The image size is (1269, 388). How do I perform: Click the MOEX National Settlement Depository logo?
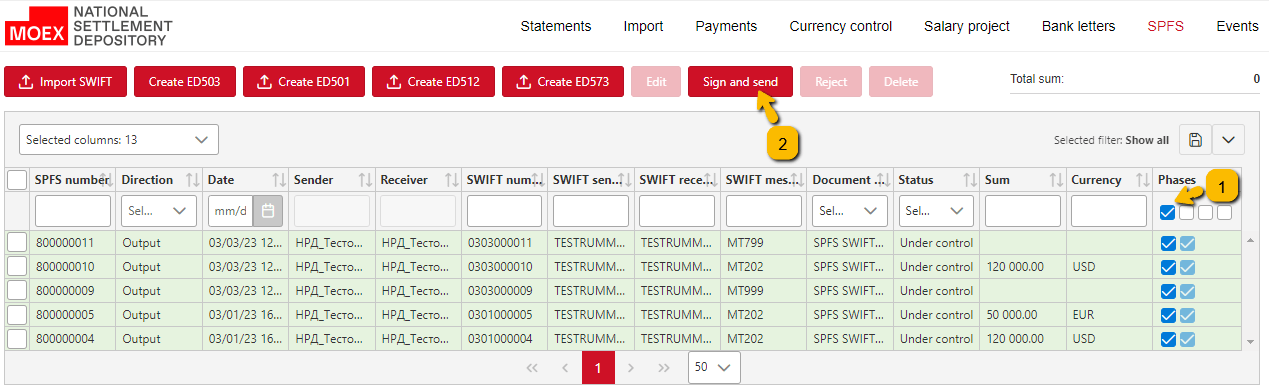(89, 26)
